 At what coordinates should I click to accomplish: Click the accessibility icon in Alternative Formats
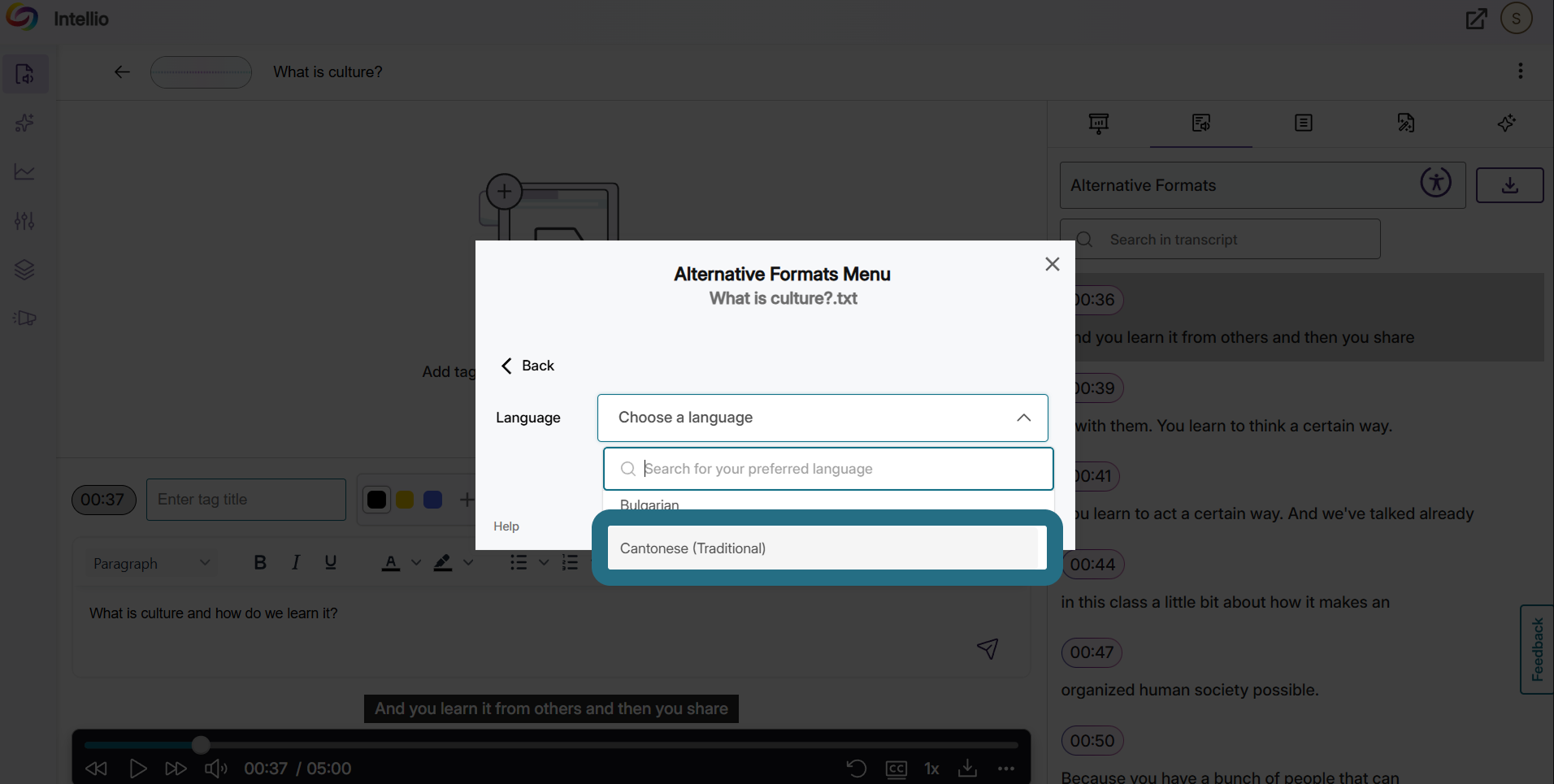point(1435,182)
